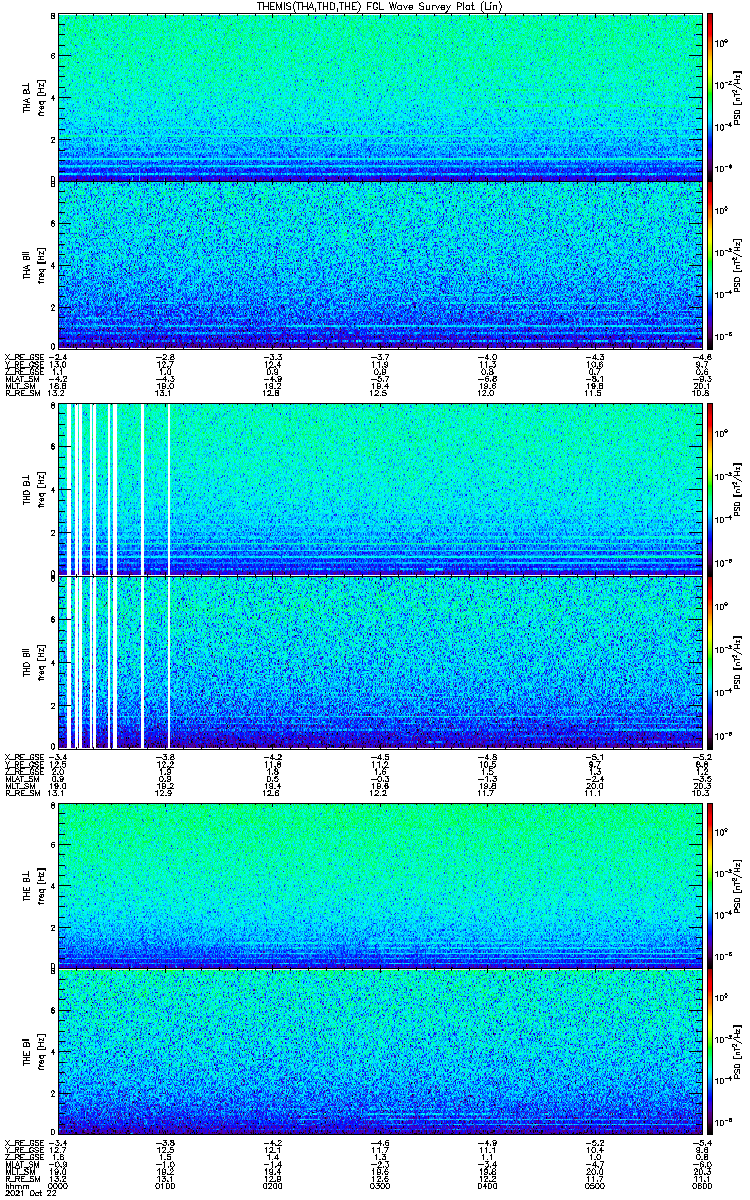750x1200 pixels.
Task: Select the THE B-perpendicular spectrogram panel
Action: (x=379, y=884)
